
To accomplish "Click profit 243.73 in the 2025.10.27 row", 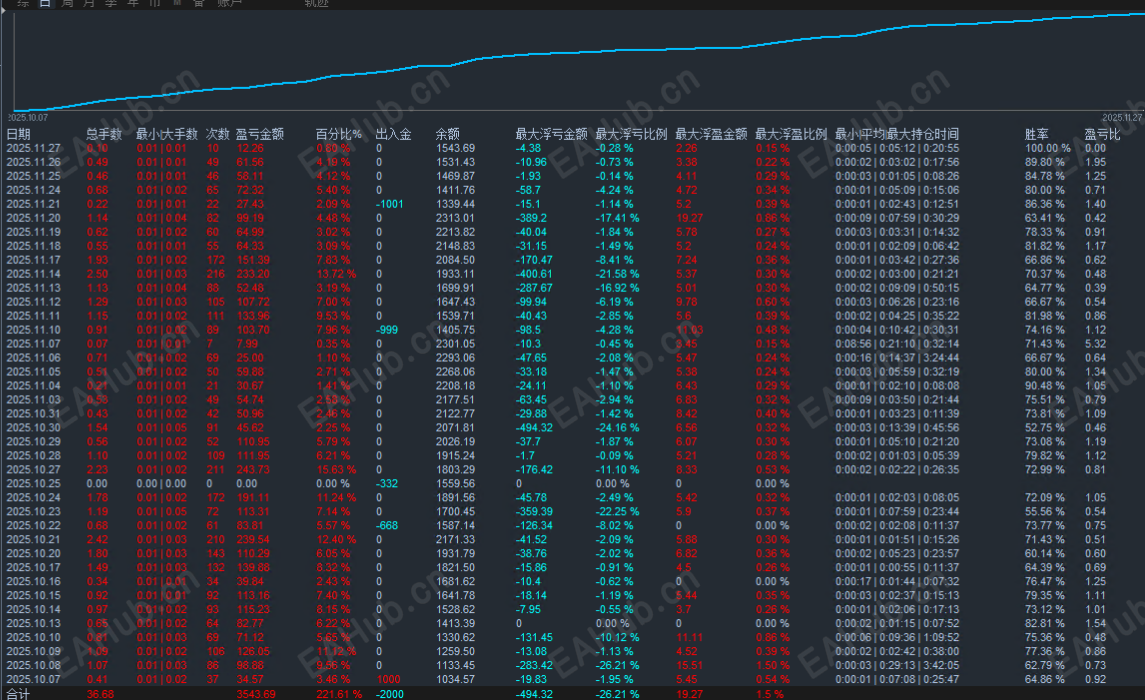I will coord(253,469).
